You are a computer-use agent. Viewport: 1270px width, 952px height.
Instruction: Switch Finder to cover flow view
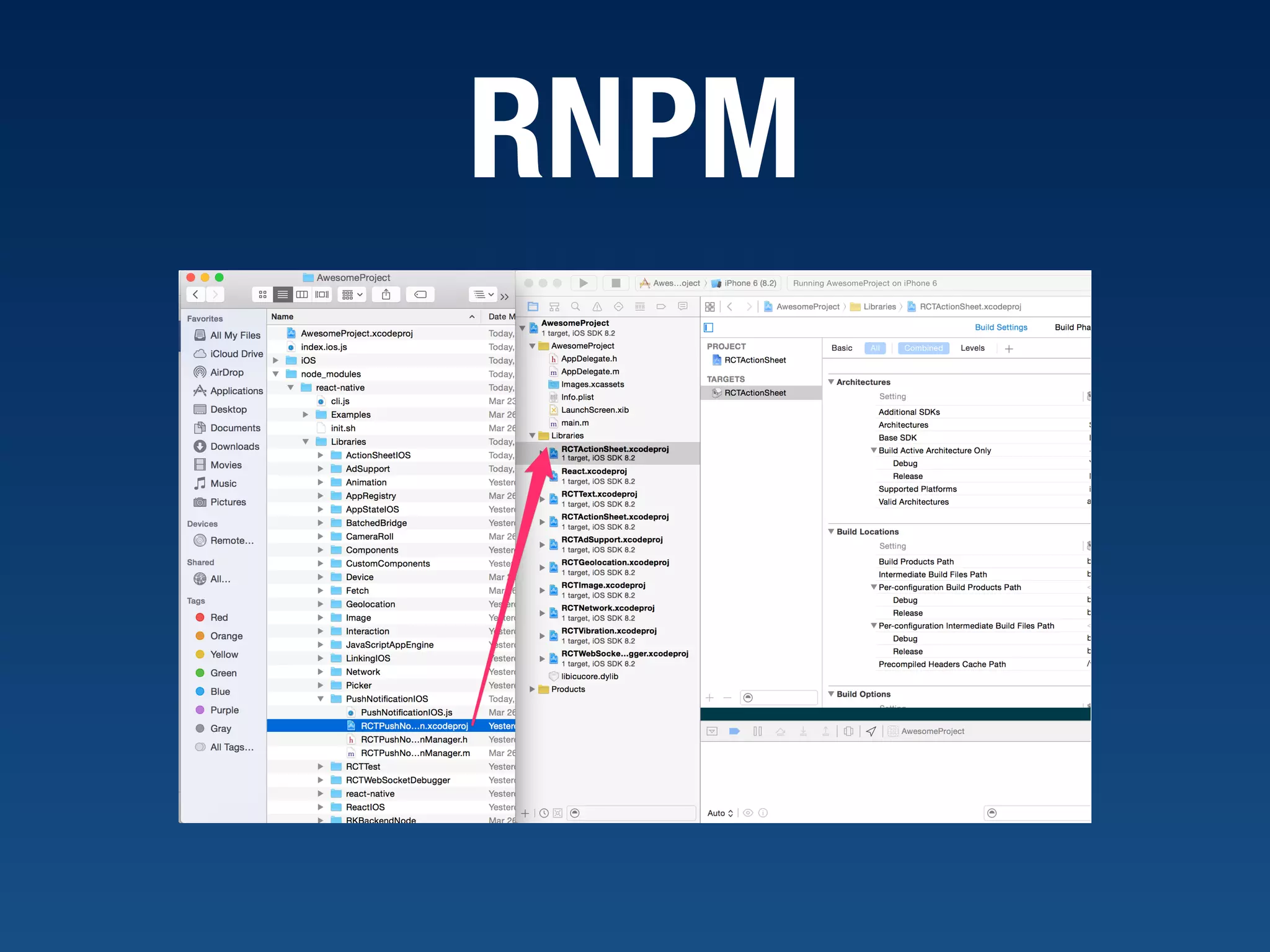(x=322, y=294)
